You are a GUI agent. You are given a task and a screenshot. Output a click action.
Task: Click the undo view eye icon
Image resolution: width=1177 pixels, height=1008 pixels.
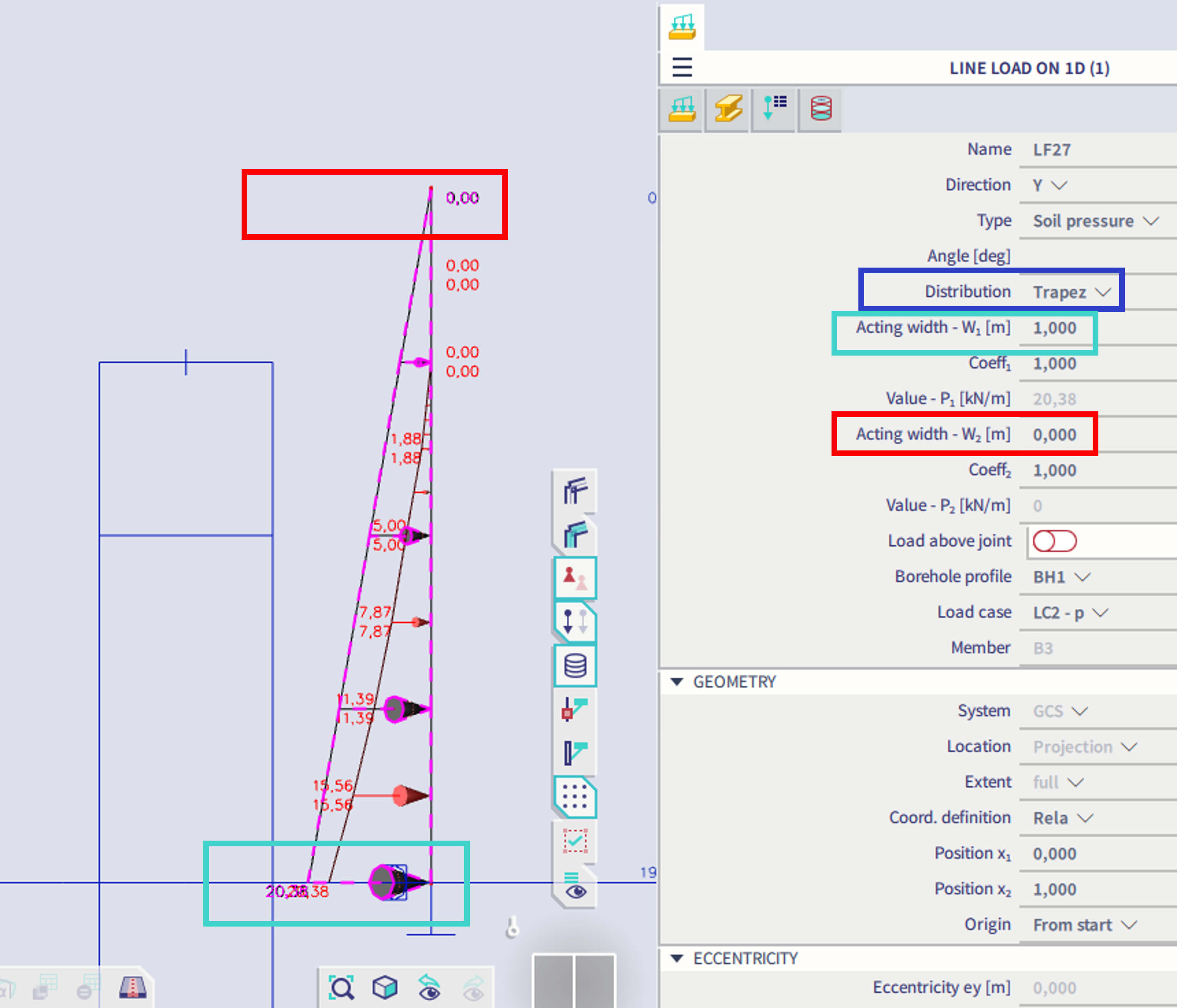(x=429, y=987)
